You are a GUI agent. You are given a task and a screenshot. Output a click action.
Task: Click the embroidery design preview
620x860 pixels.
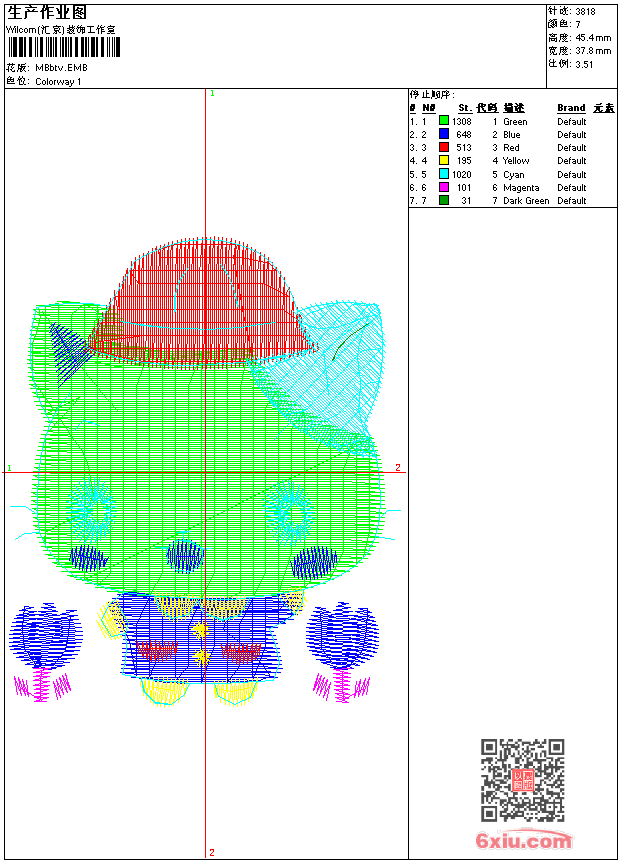(x=203, y=472)
